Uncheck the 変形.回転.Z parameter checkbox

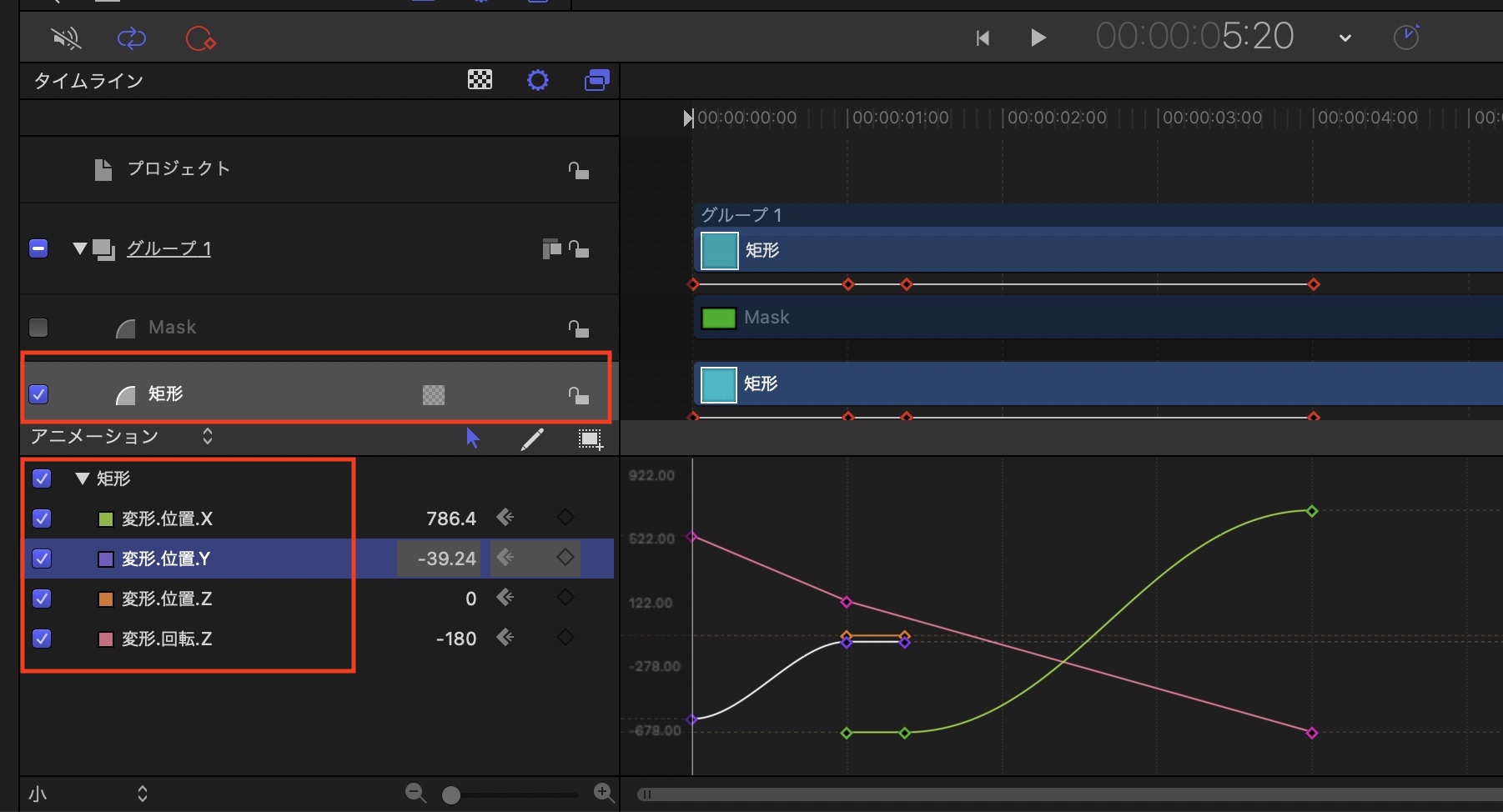pos(42,639)
